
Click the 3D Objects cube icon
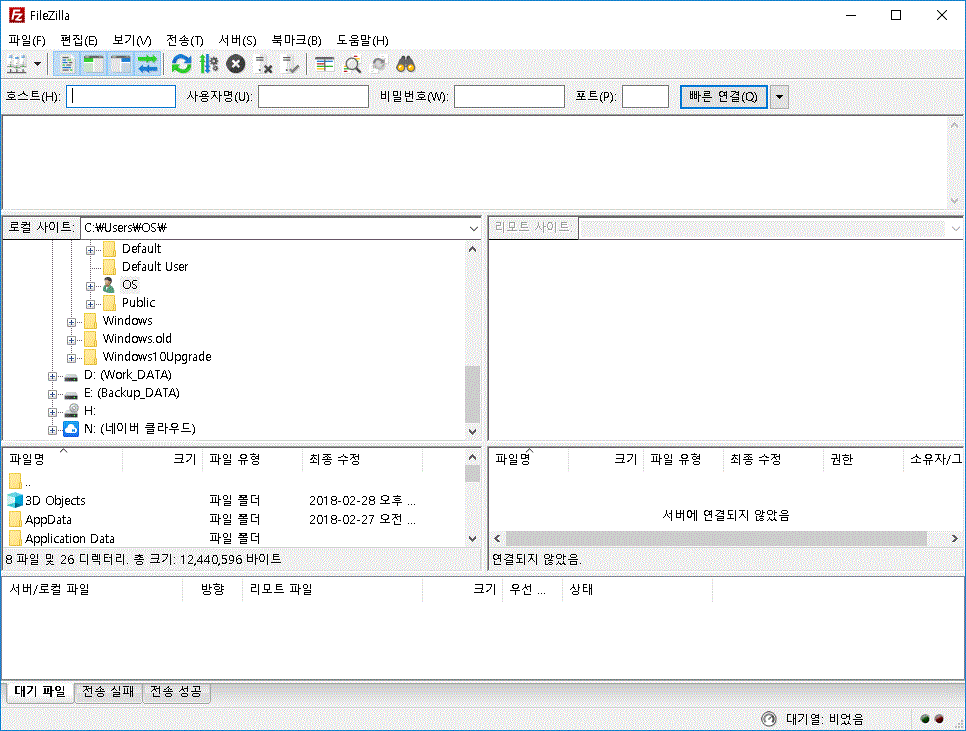coord(15,500)
